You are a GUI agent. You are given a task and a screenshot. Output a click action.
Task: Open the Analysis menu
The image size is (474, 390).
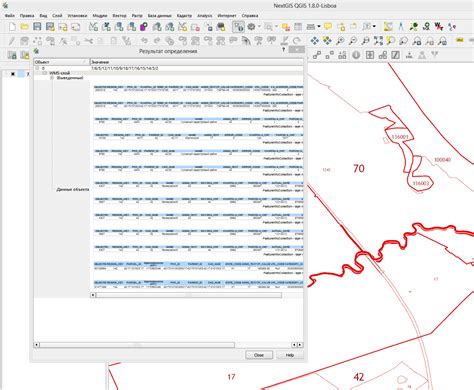pyautogui.click(x=205, y=16)
